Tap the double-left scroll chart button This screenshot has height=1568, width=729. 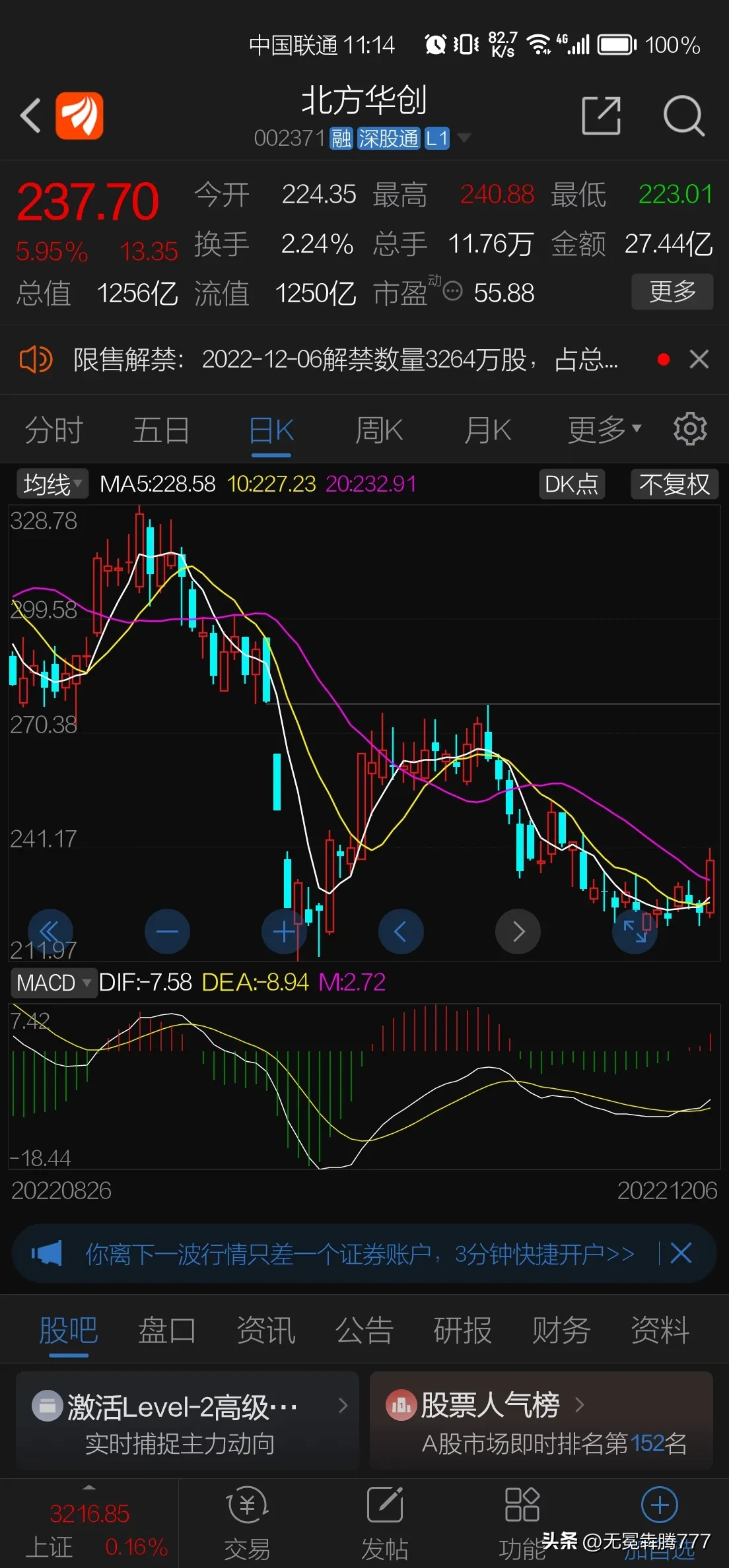coord(50,931)
